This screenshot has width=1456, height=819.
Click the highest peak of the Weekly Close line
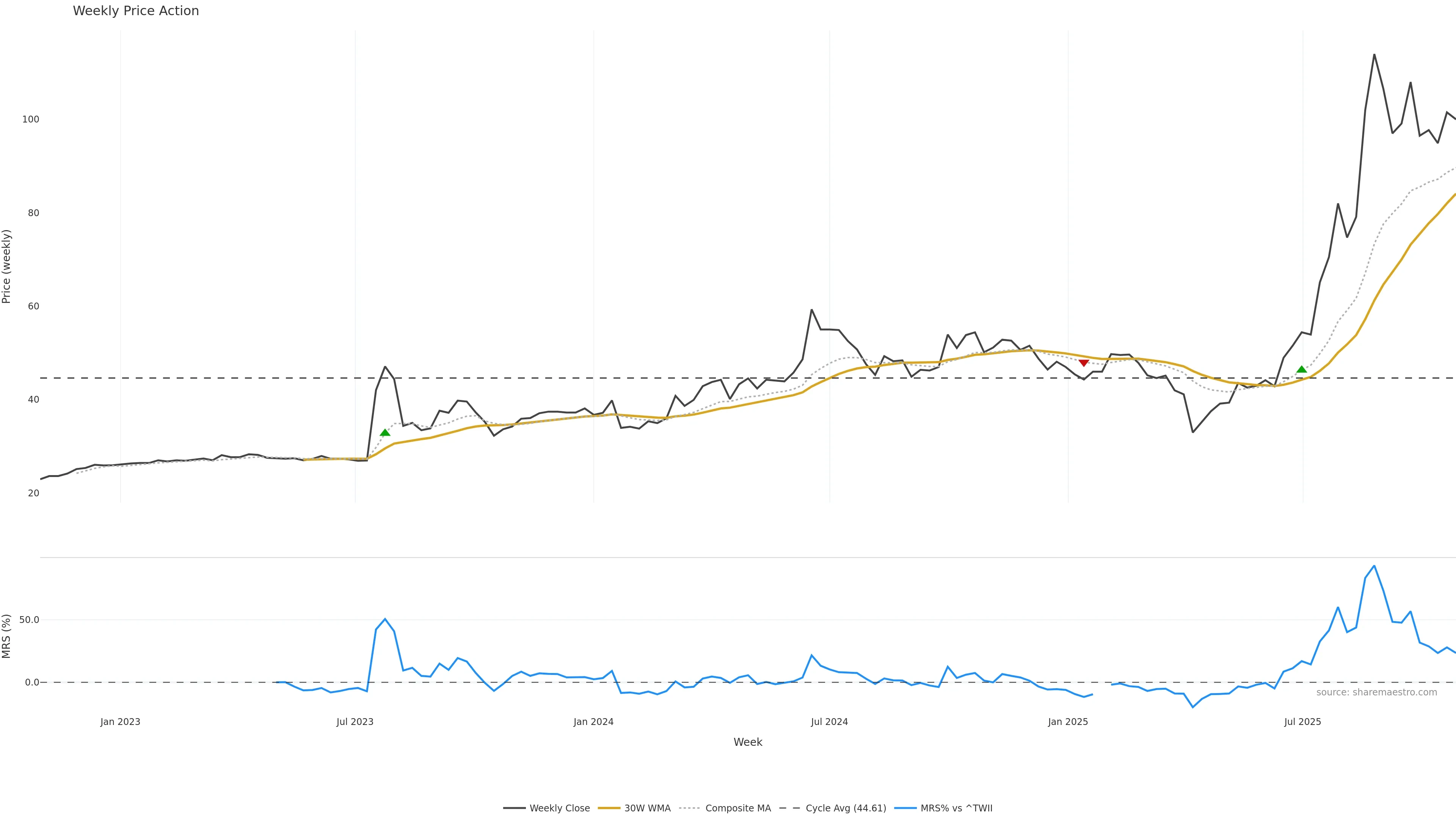1374,55
